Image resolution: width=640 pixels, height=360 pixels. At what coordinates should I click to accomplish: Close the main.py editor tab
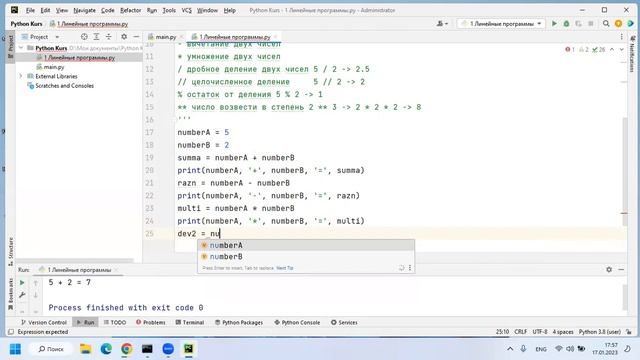tap(181, 37)
